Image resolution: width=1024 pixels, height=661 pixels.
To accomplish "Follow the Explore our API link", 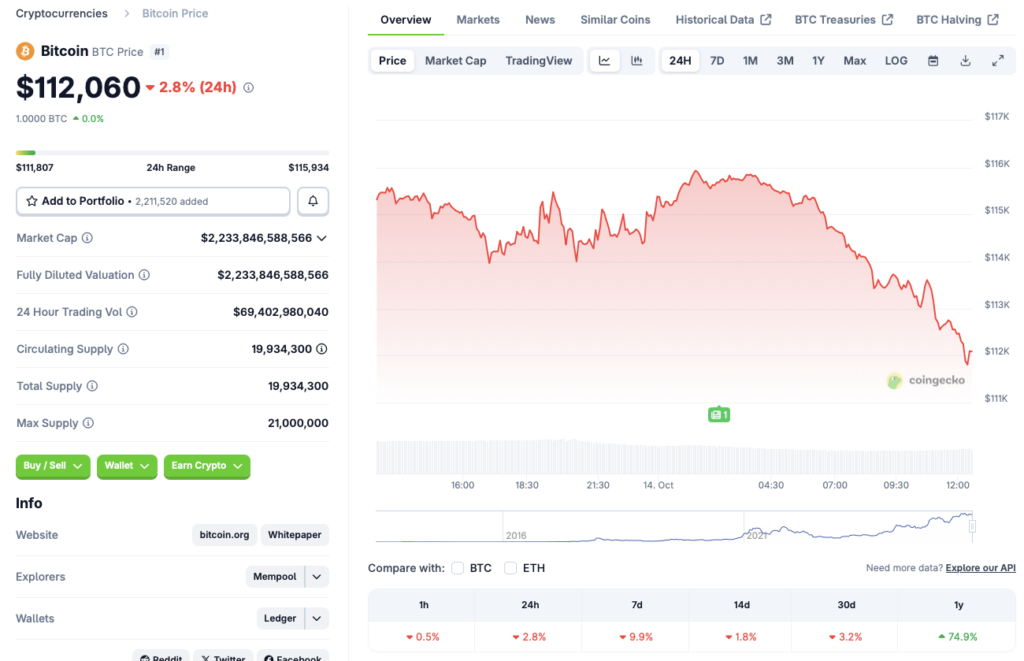I will (979, 568).
